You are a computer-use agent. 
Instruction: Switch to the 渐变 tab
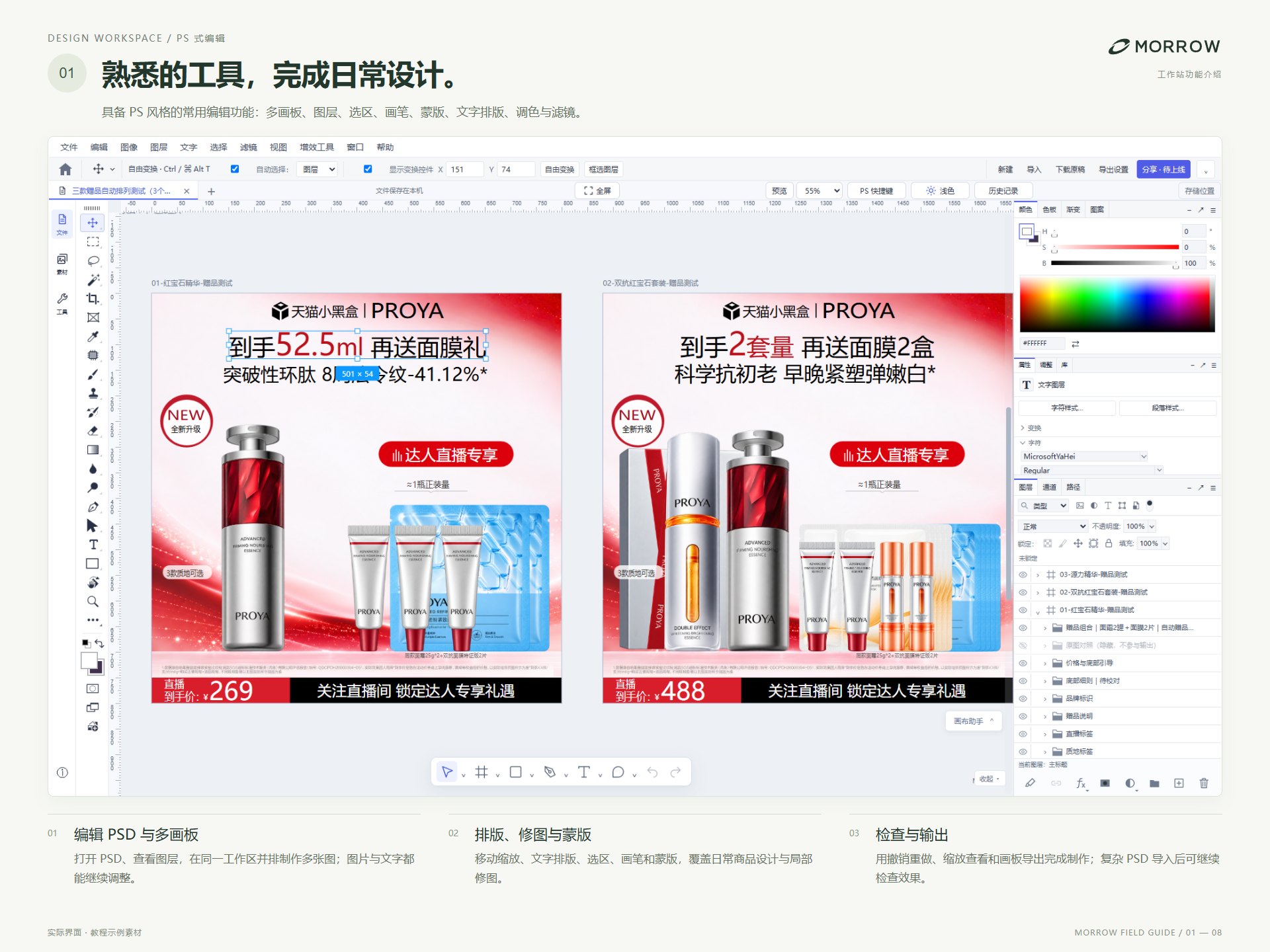pos(1074,210)
